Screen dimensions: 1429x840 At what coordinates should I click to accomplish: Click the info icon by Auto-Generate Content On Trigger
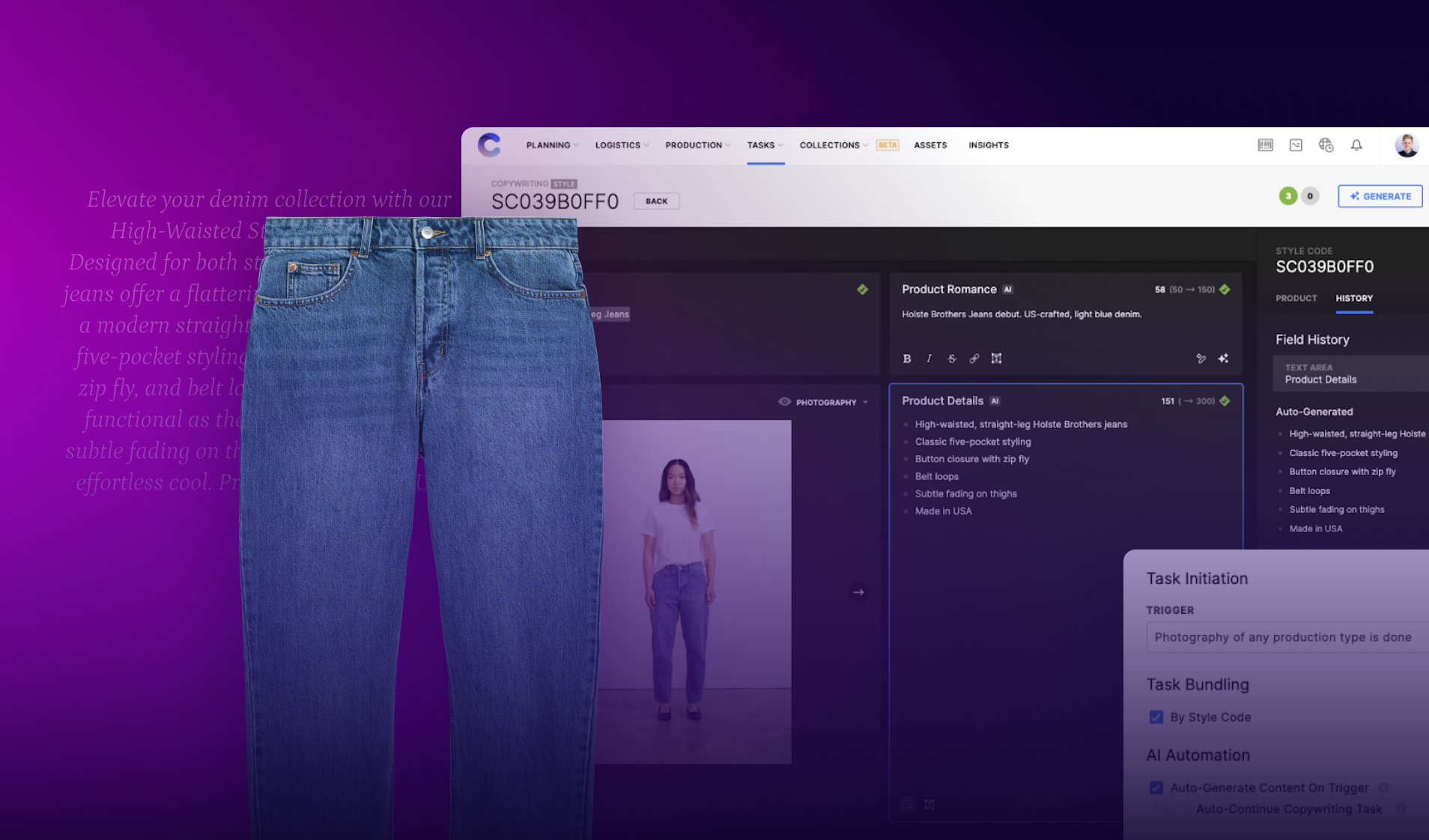pyautogui.click(x=1383, y=788)
